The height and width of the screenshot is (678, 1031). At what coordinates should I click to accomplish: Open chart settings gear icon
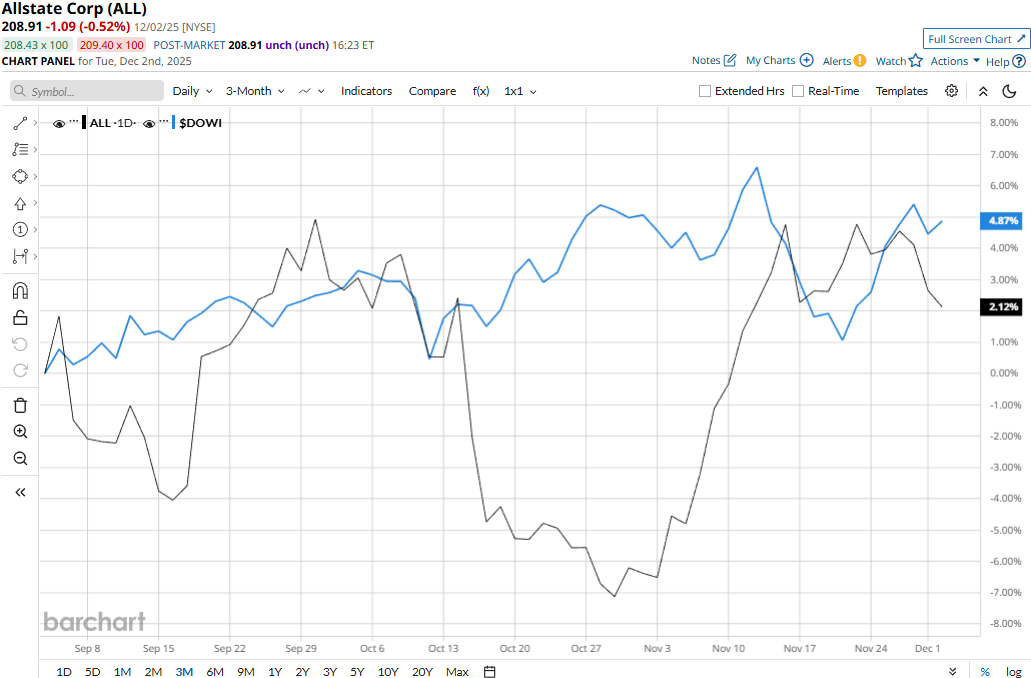[951, 91]
